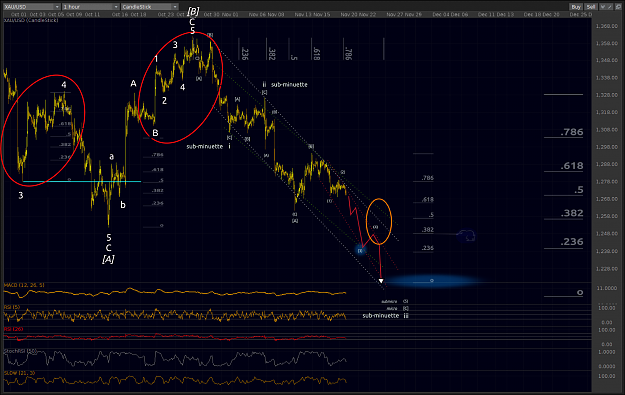
Task: Click the XAU/USD (CandleStick) chart title
Action: click(x=31, y=20)
